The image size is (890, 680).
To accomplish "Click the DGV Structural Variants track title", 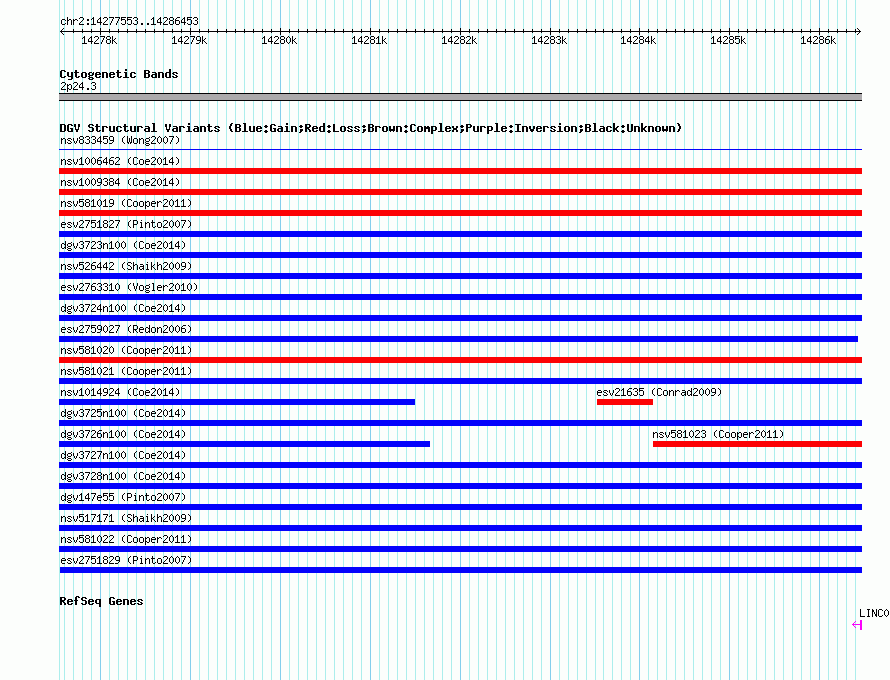I will click(371, 128).
